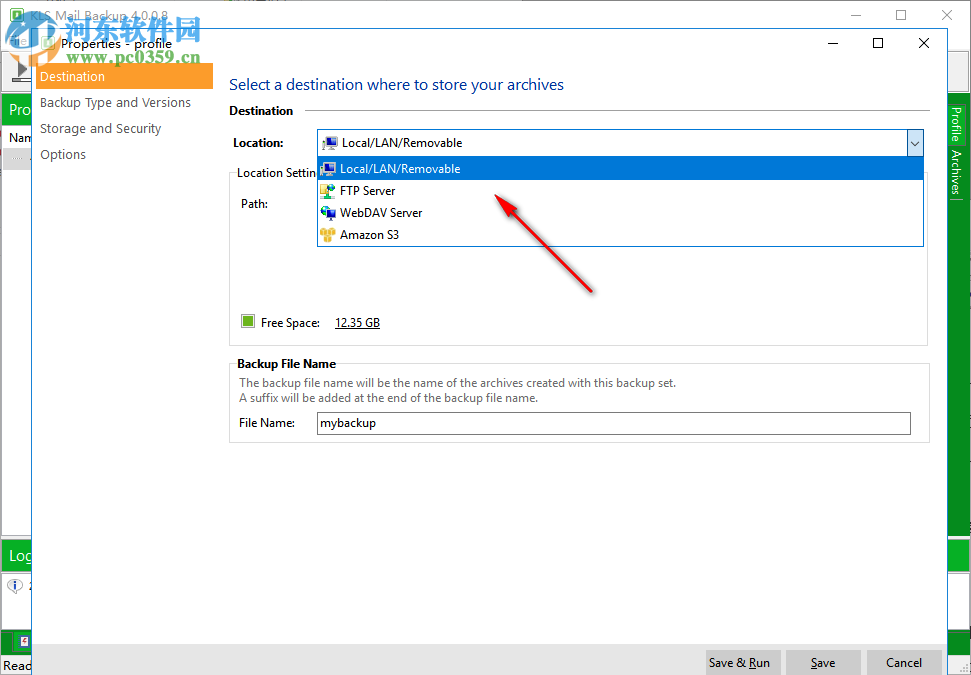
Task: Select the highlighted Local/LAN/Removable list entry
Action: [400, 168]
